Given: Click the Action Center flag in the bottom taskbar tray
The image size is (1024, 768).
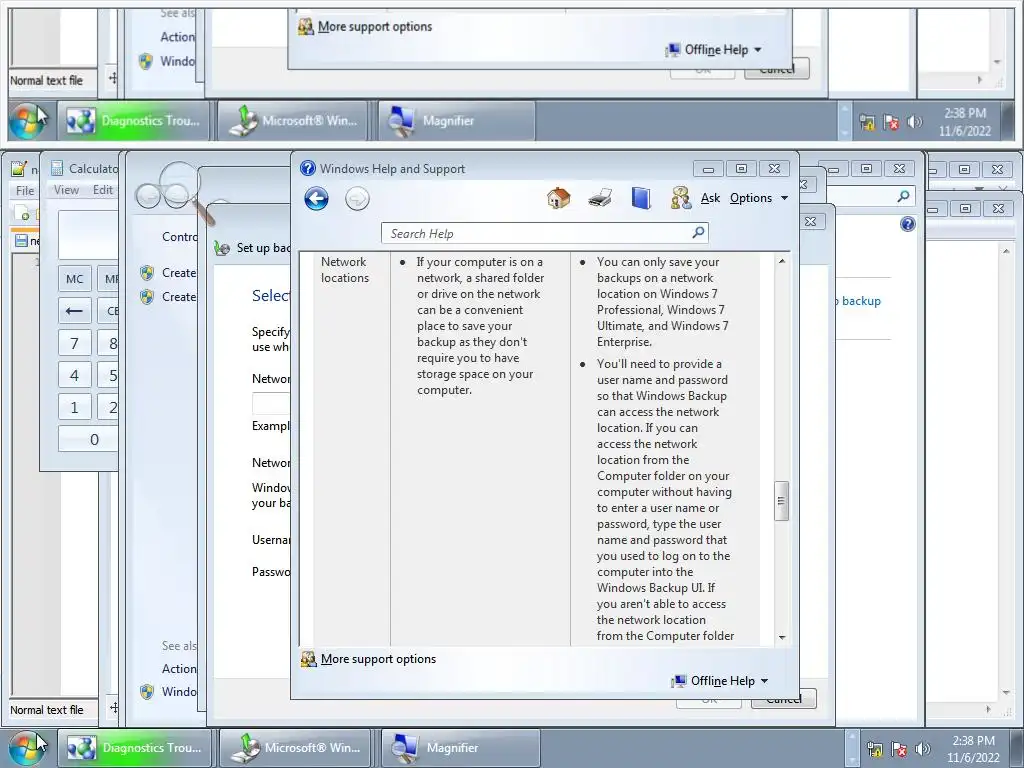Looking at the screenshot, I should tap(899, 750).
